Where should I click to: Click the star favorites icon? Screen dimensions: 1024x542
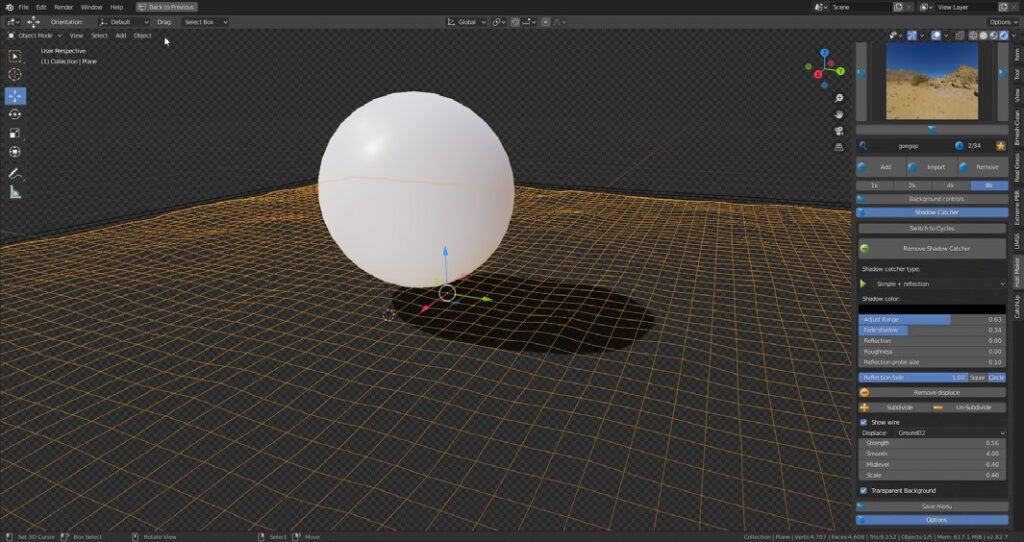click(x=1000, y=146)
